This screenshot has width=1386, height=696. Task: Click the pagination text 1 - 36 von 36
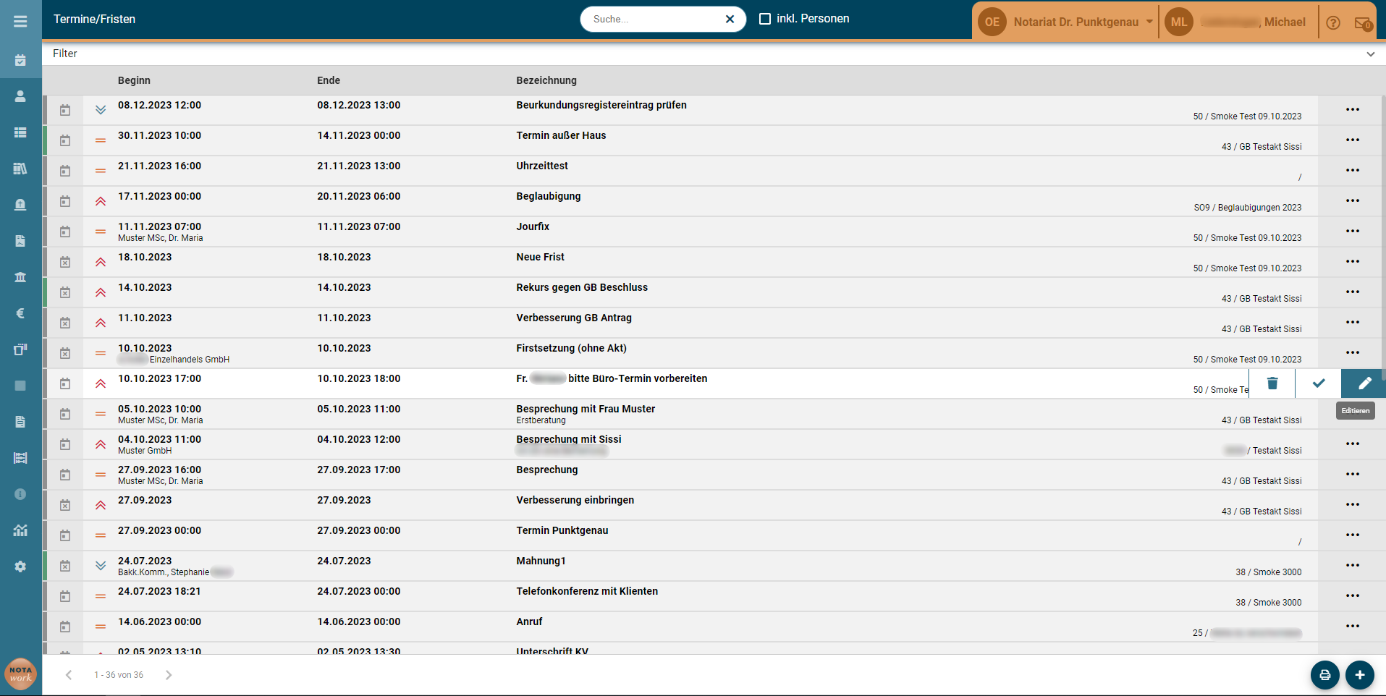(x=118, y=675)
